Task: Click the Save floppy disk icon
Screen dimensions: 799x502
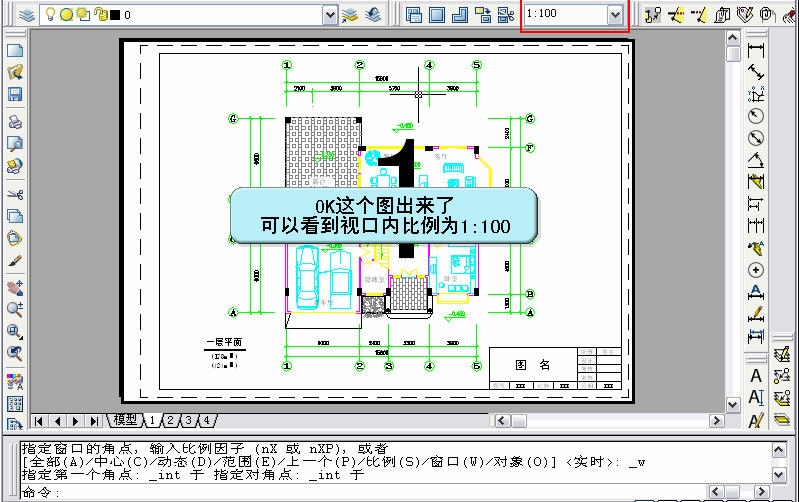Action: click(x=15, y=94)
